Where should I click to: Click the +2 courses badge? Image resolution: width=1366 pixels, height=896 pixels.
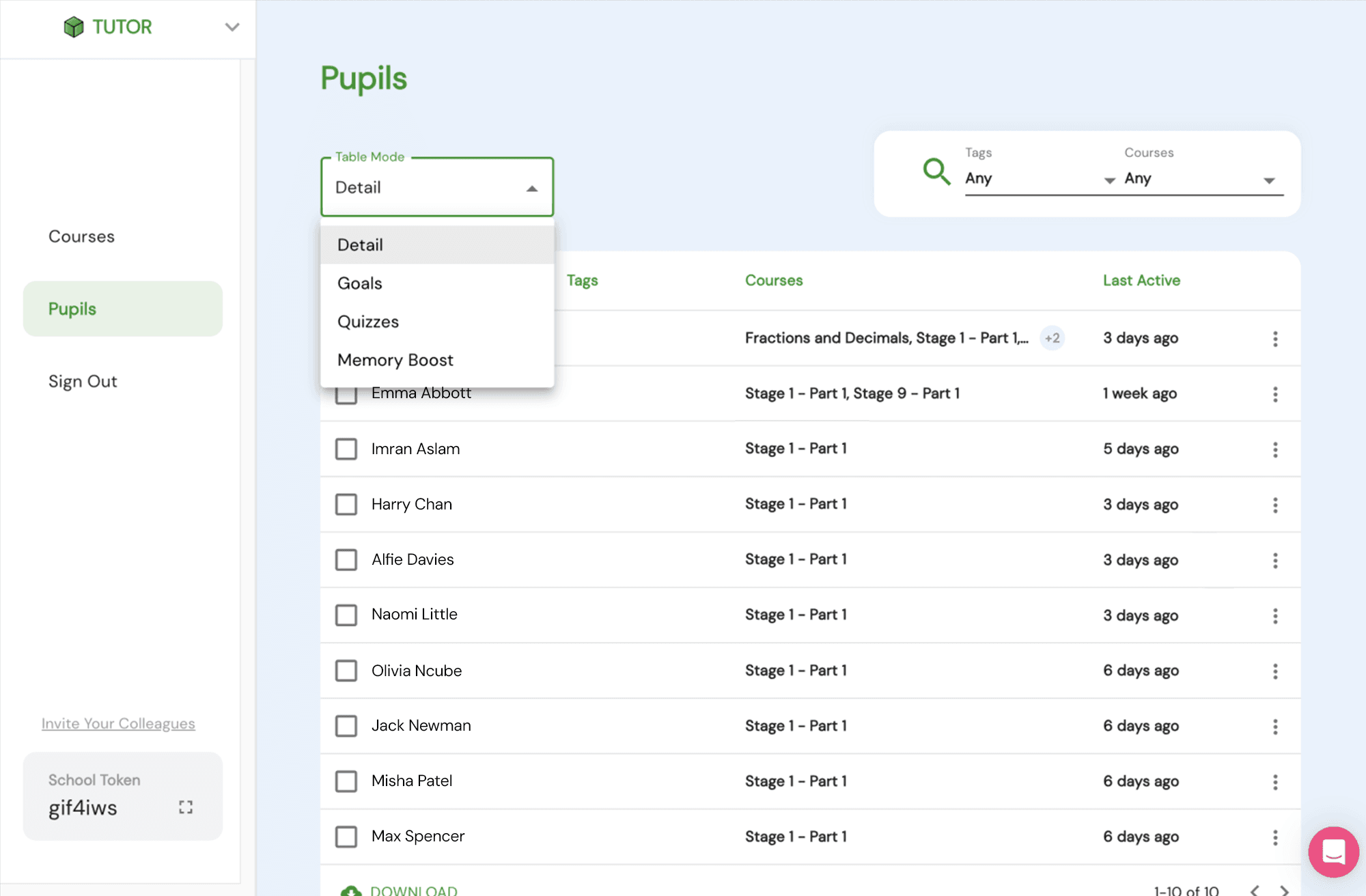1052,338
